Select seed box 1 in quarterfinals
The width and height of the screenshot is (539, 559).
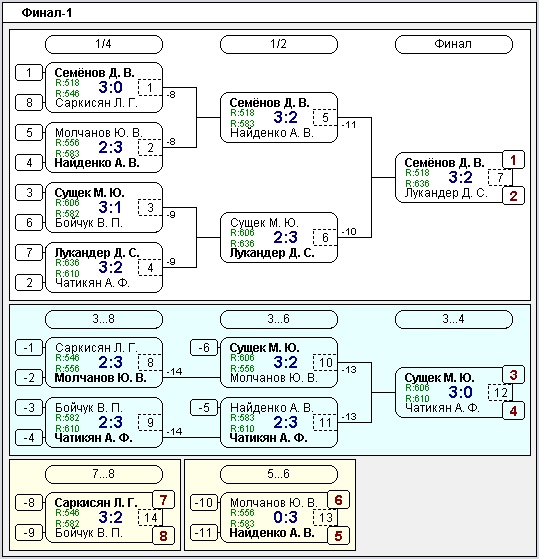pos(29,73)
